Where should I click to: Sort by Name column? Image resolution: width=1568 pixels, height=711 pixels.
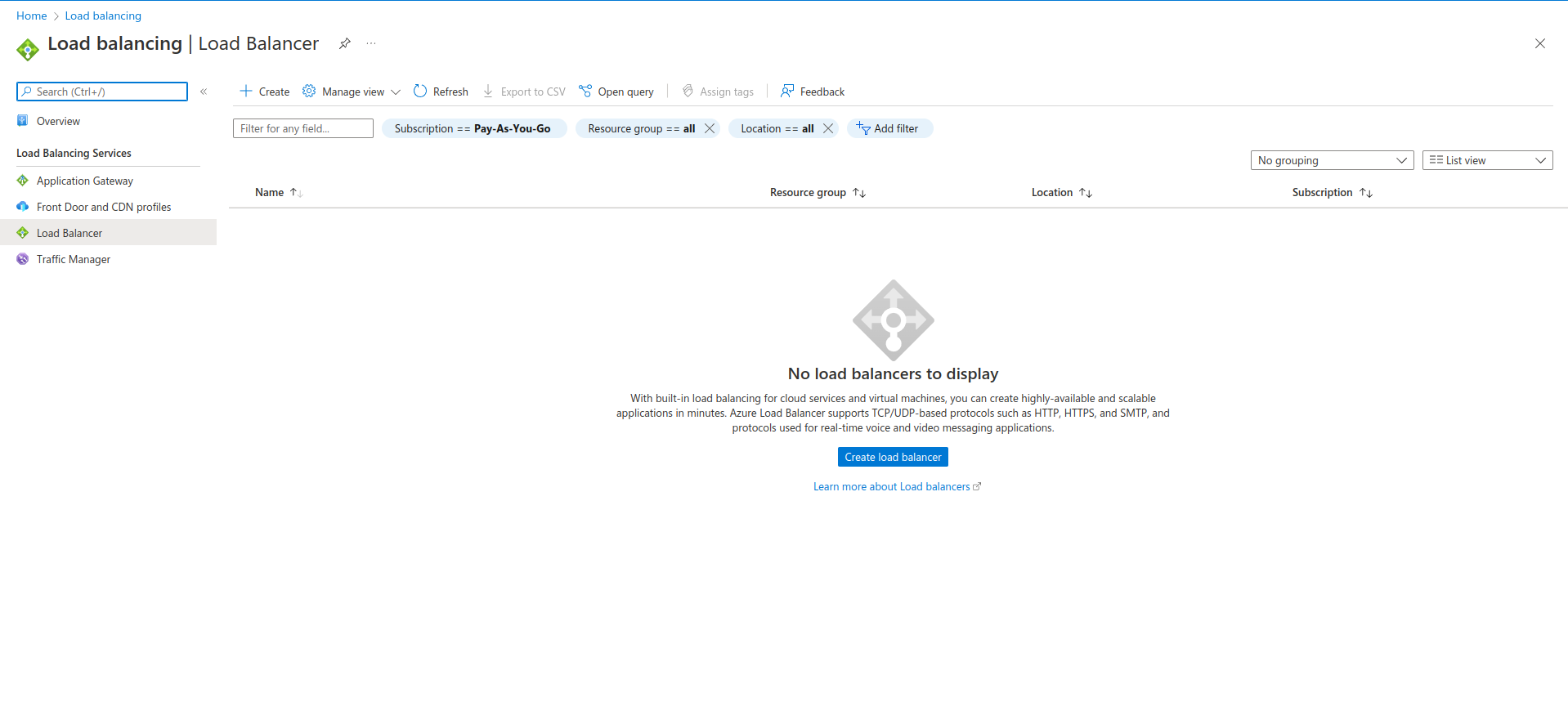[x=279, y=192]
